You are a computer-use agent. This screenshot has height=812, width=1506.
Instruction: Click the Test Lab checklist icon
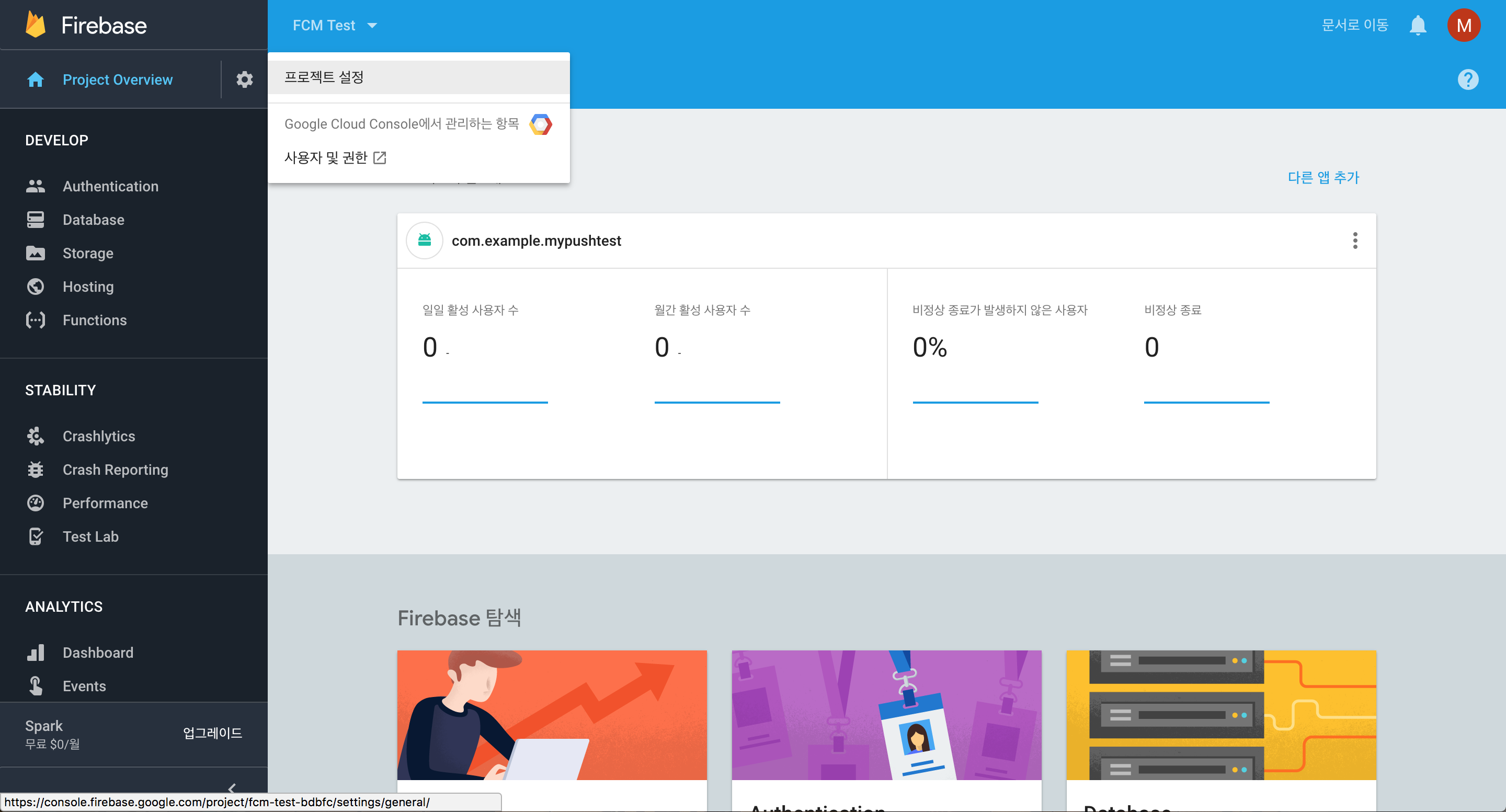coord(36,536)
